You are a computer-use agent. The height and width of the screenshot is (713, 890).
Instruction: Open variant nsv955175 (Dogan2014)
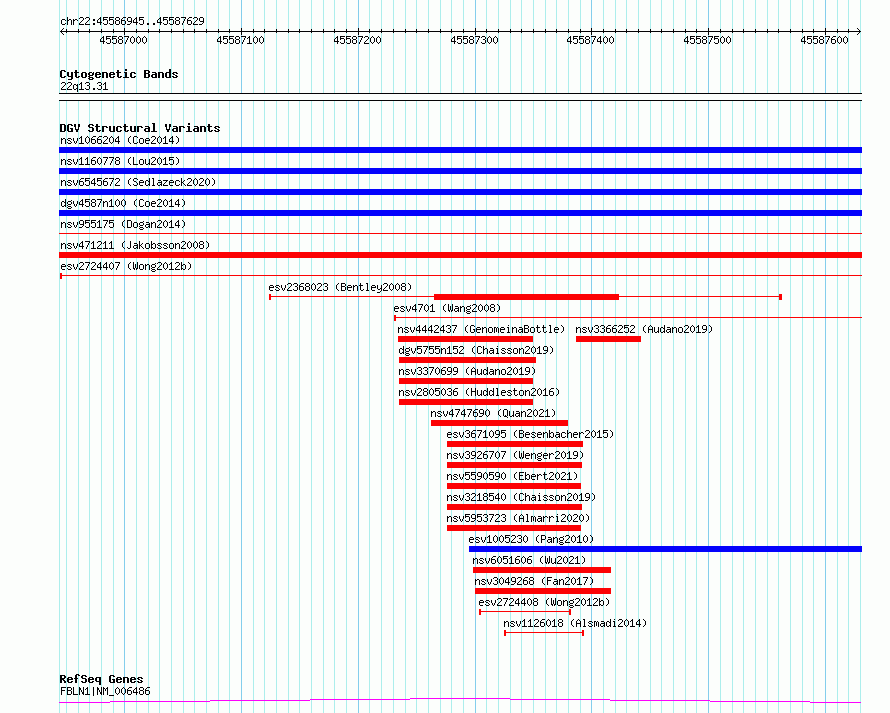pyautogui.click(x=123, y=224)
